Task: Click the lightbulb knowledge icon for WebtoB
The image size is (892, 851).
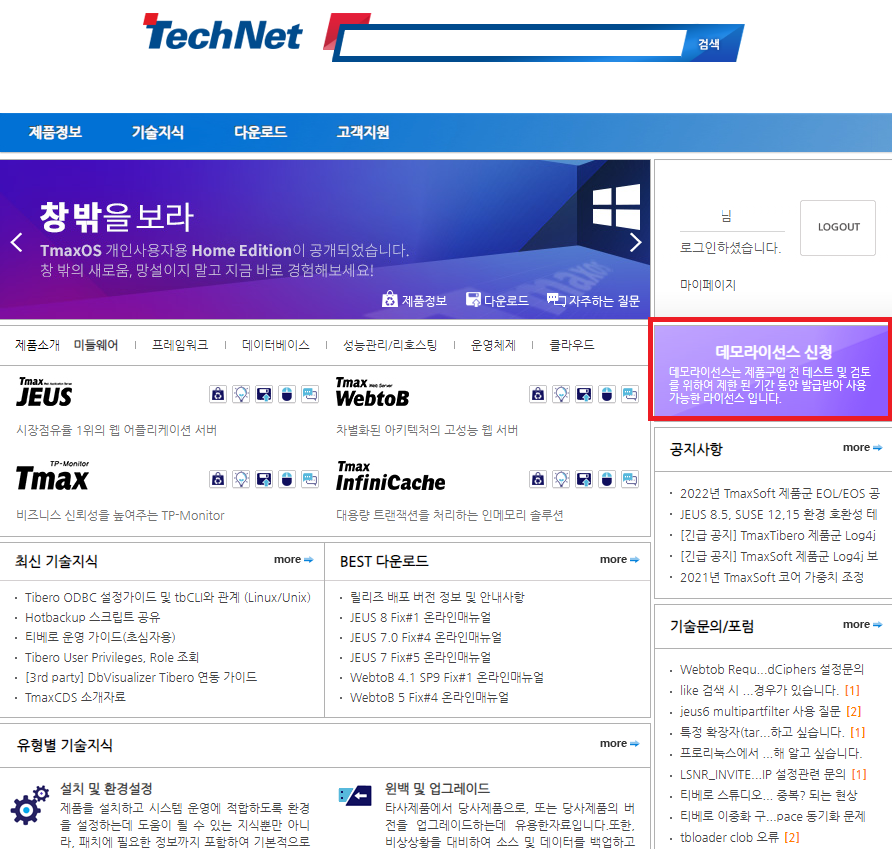Action: click(x=561, y=394)
